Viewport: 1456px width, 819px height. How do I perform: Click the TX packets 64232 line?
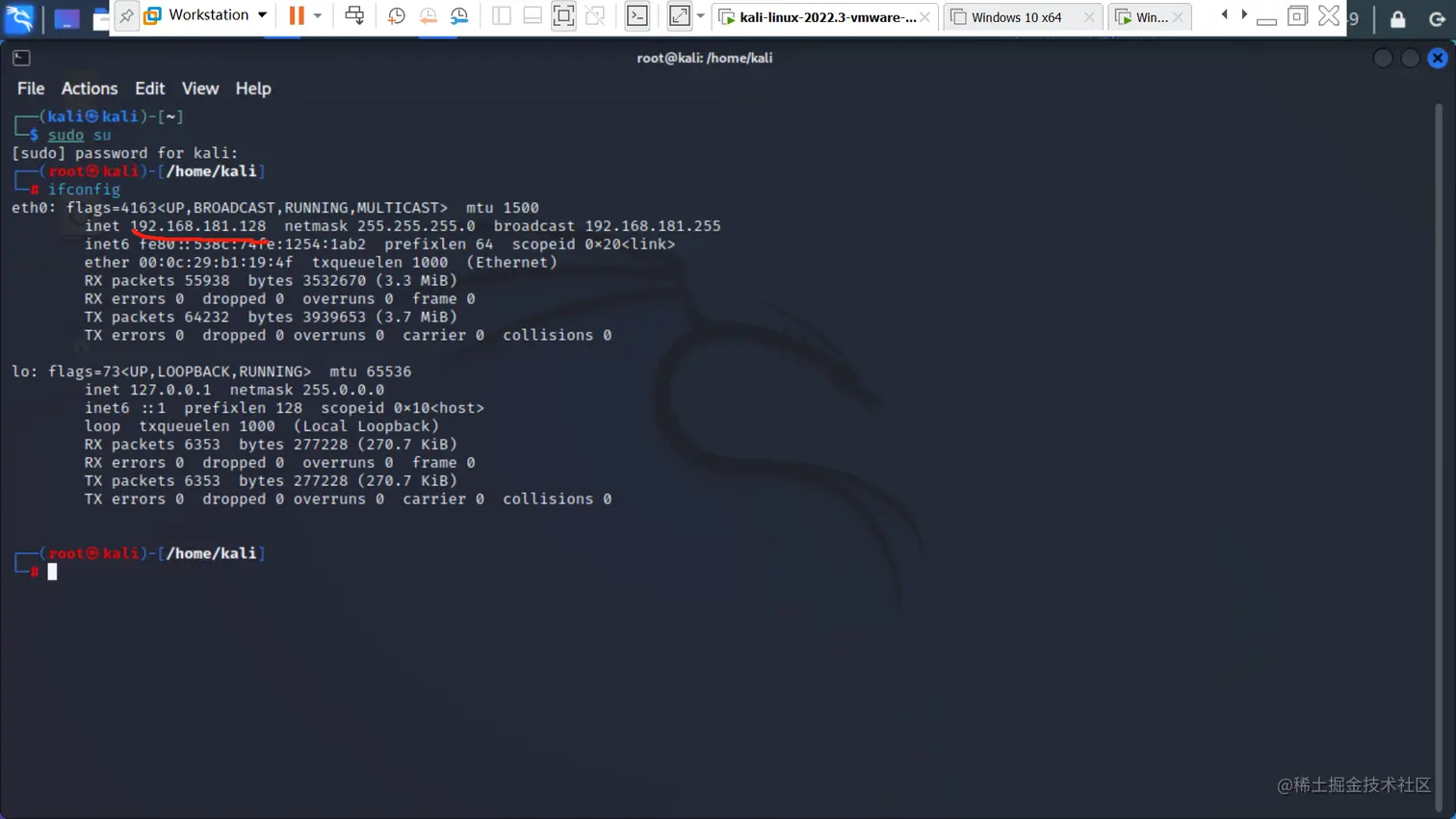click(x=271, y=318)
